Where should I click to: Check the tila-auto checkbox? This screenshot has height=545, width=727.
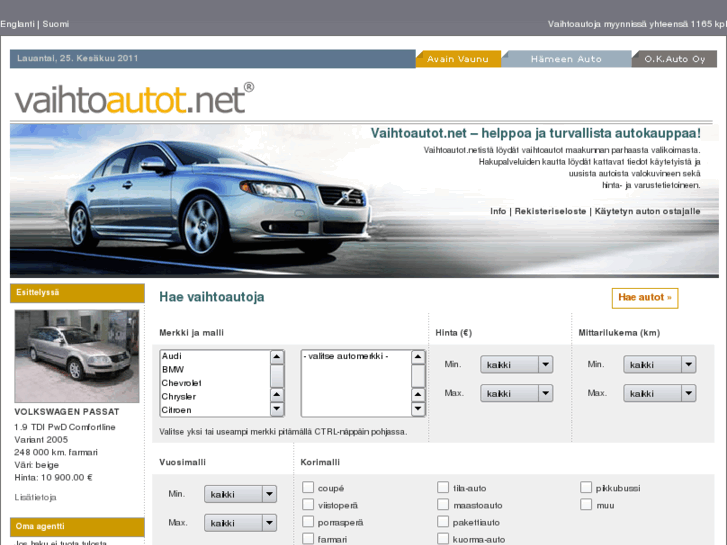[x=443, y=487]
